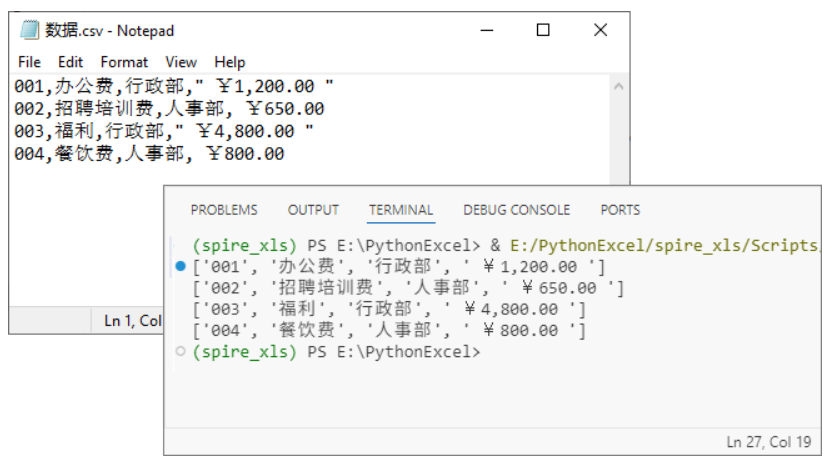Open the File menu

pyautogui.click(x=29, y=62)
